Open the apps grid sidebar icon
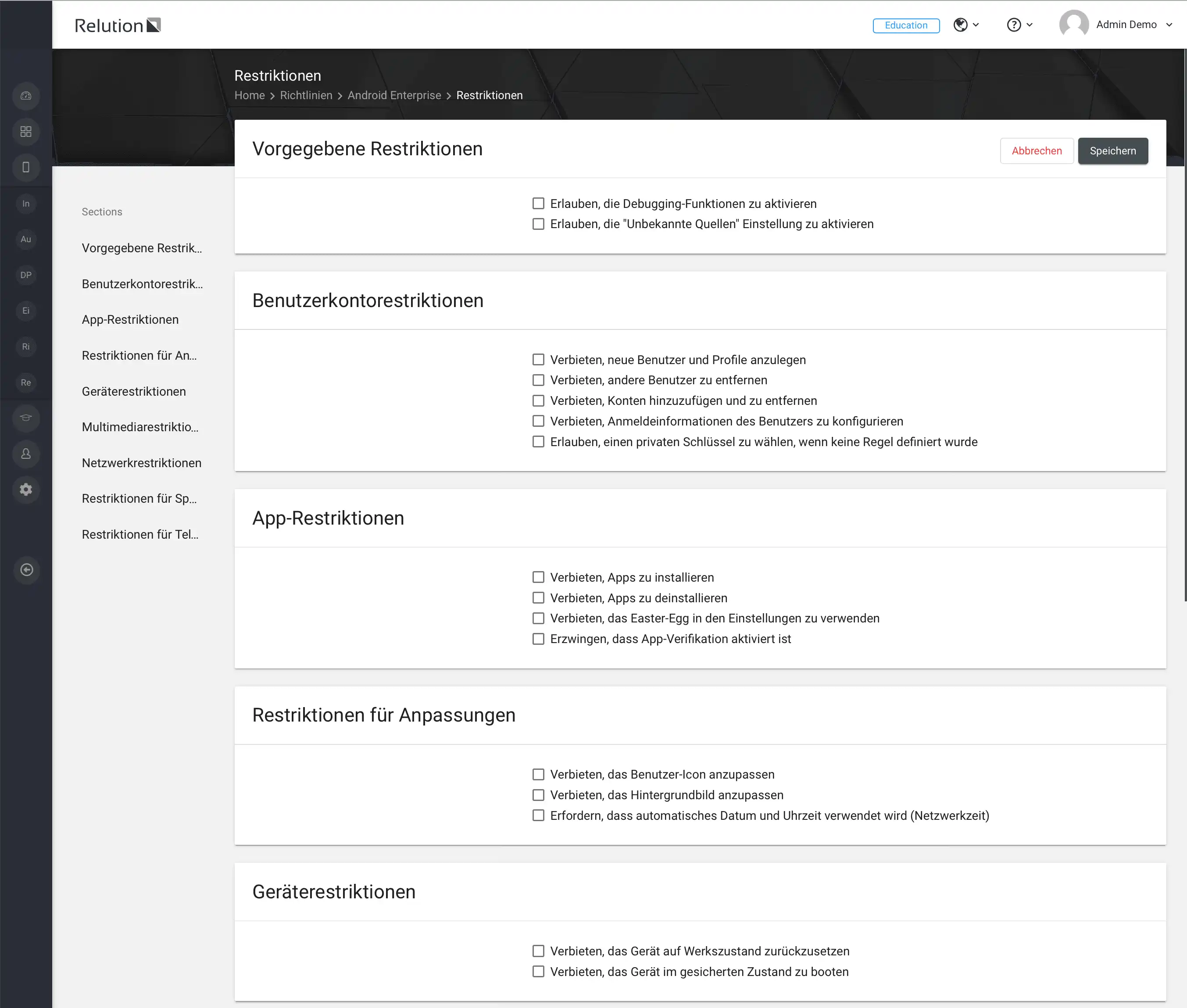Image resolution: width=1187 pixels, height=1008 pixels. pos(26,132)
